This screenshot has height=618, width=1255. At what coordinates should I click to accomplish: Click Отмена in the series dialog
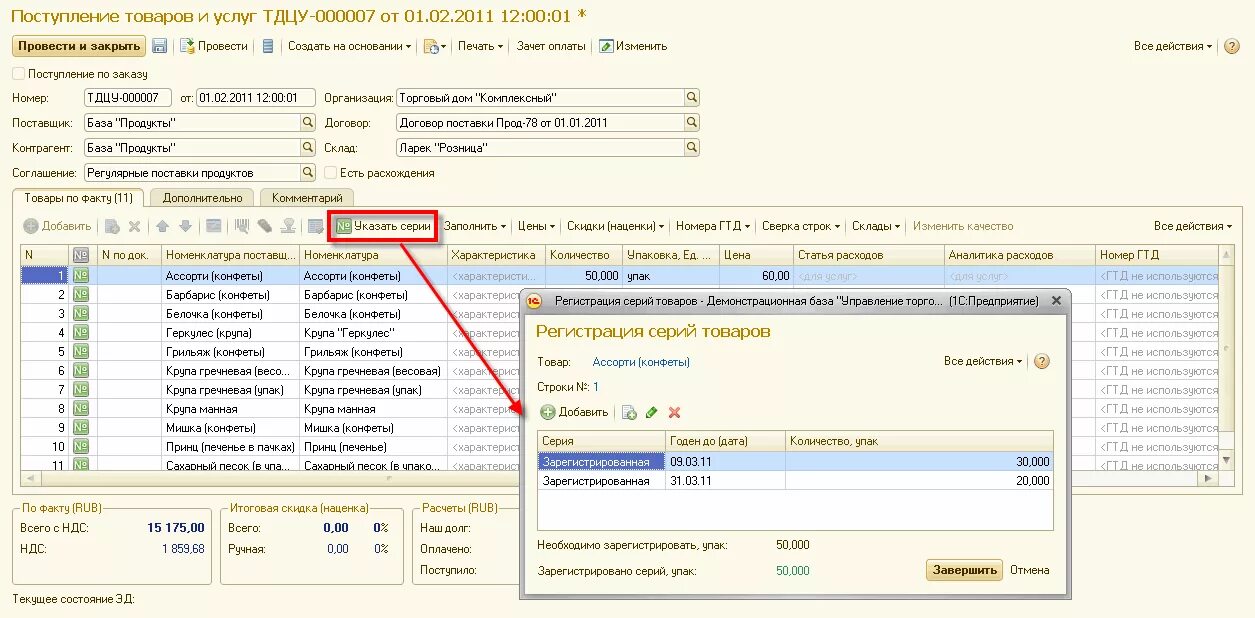(1030, 570)
